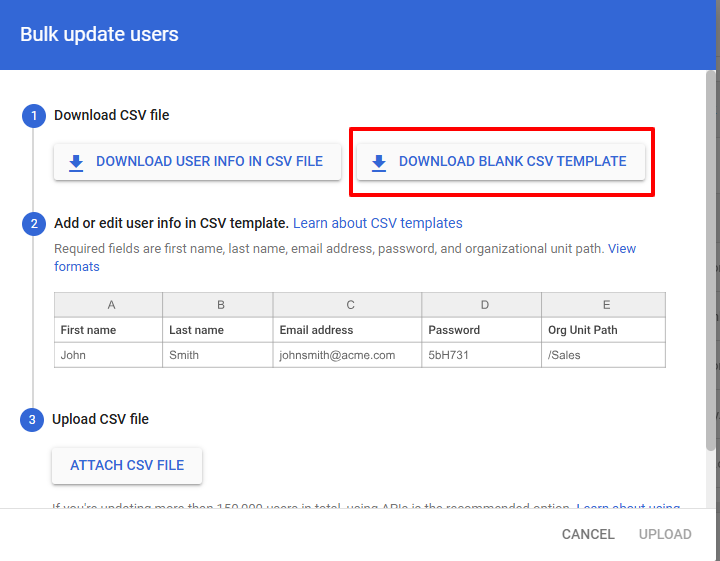Click the step 2 number circle

coord(33,224)
